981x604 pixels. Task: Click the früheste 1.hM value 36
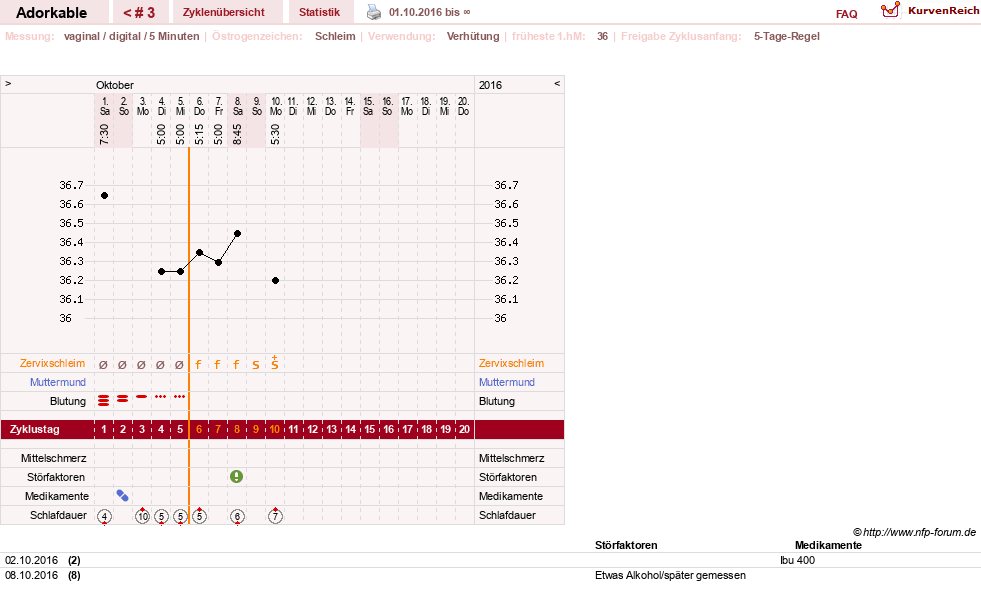point(602,36)
